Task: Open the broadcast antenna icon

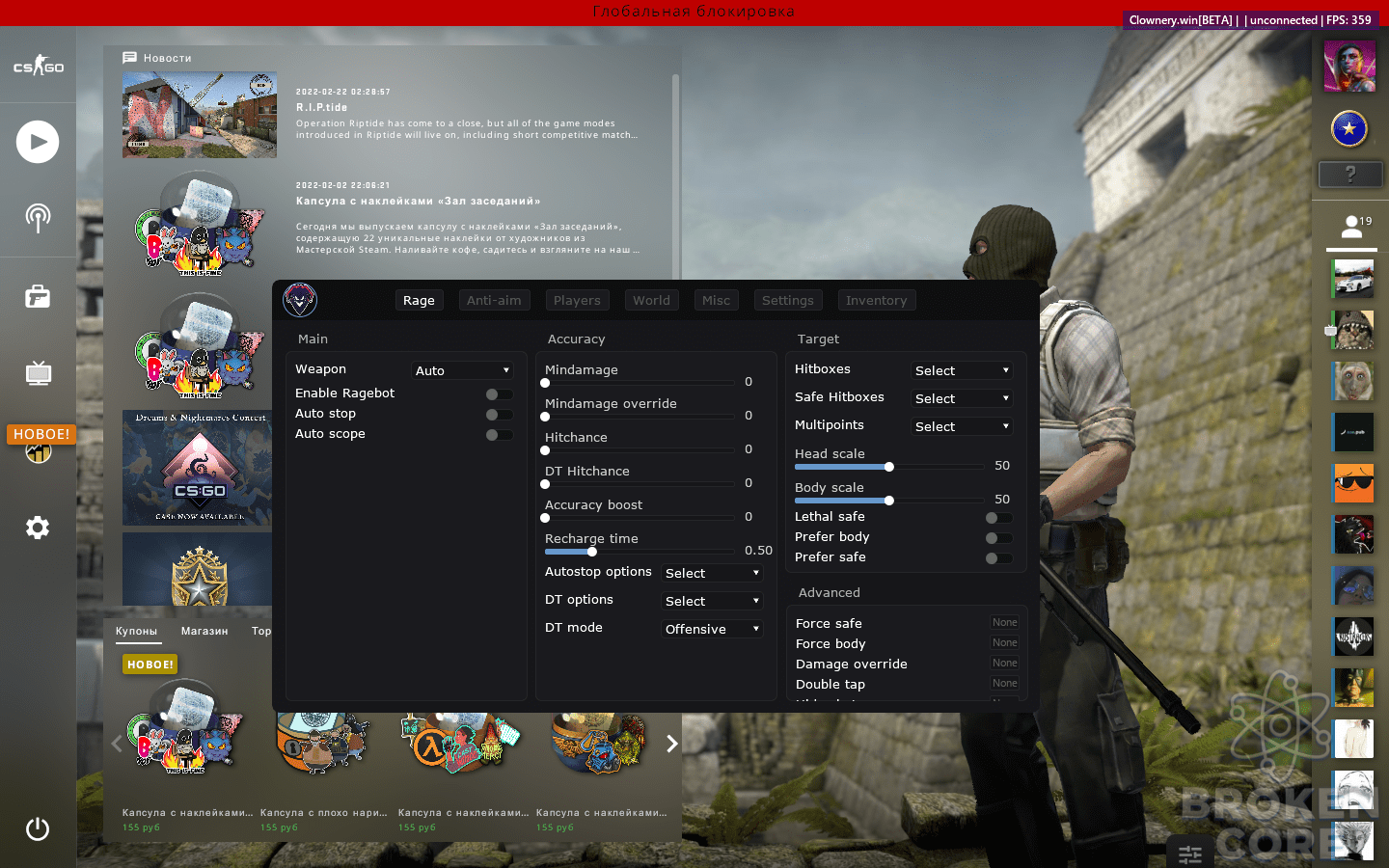Action: pos(38,218)
